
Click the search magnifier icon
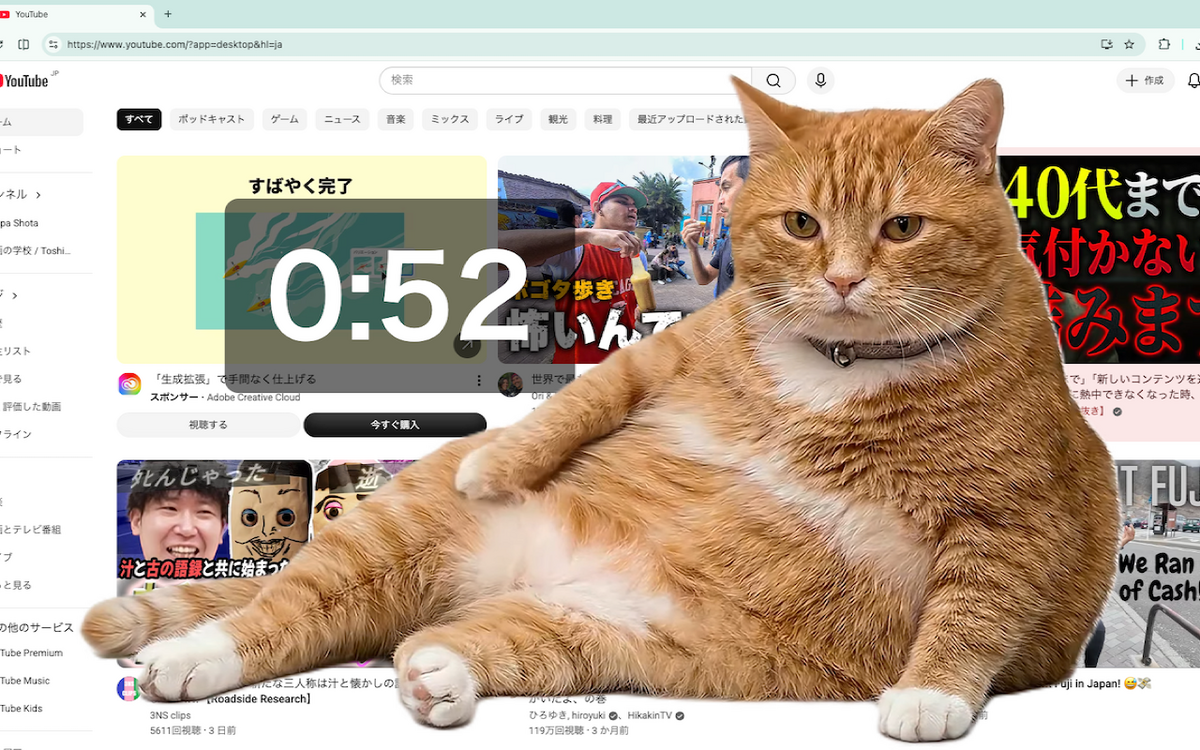773,80
